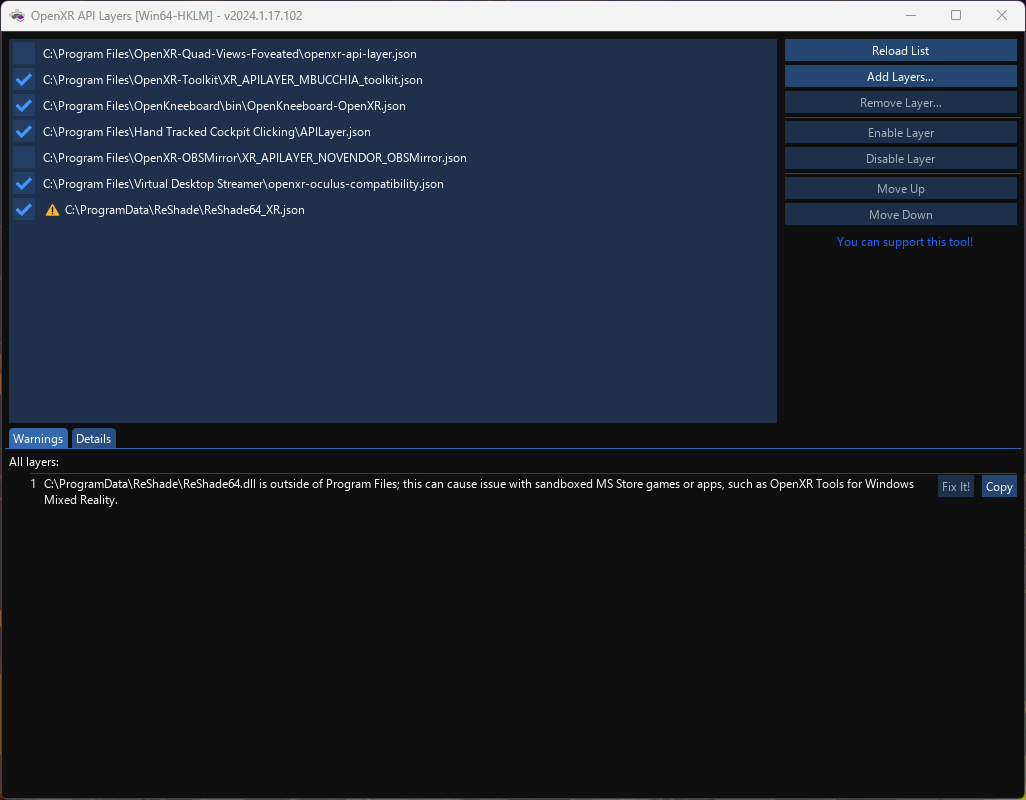Toggle Hand Tracked Cockpit Clicking checkbox

pyautogui.click(x=24, y=131)
